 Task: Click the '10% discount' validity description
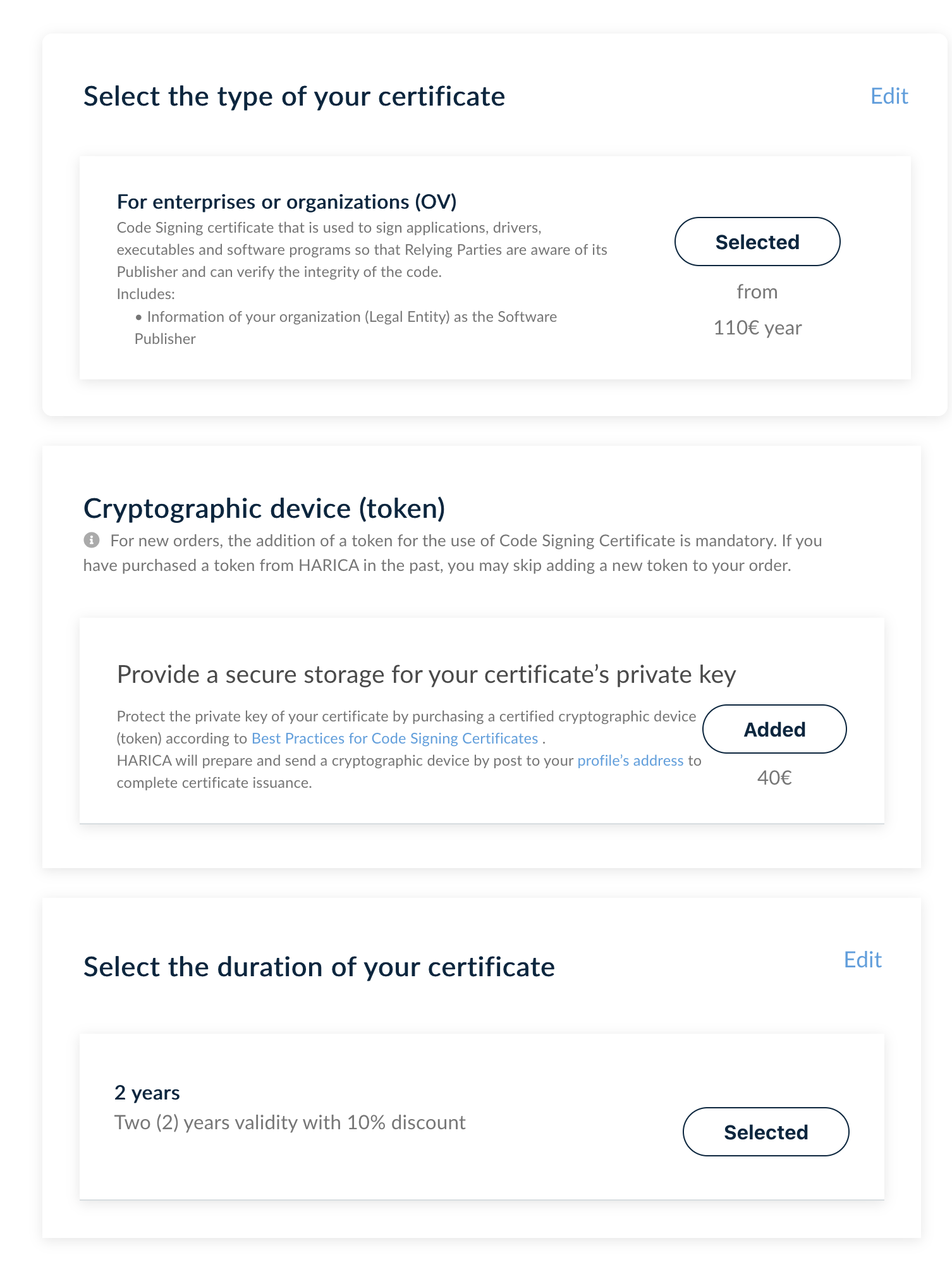click(x=290, y=1122)
